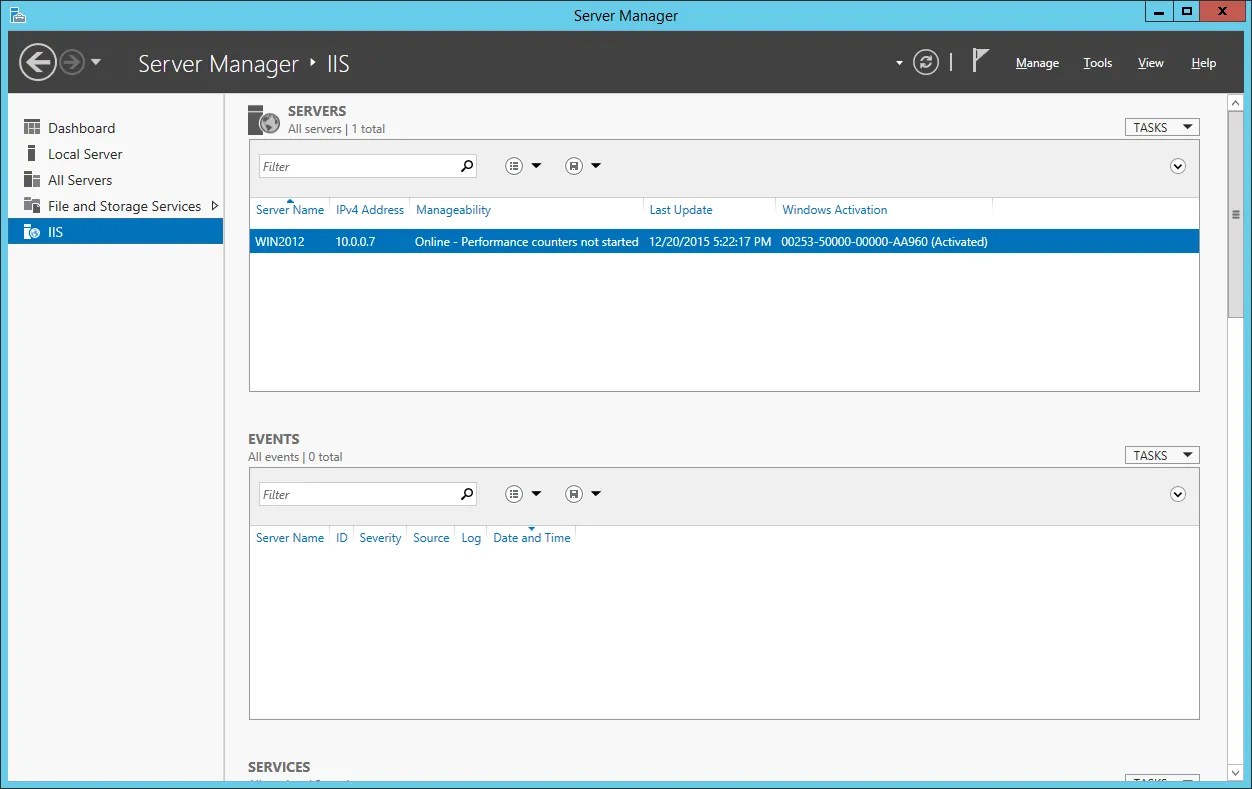The width and height of the screenshot is (1252, 789).
Task: Click the Refresh icon in header
Action: point(927,63)
